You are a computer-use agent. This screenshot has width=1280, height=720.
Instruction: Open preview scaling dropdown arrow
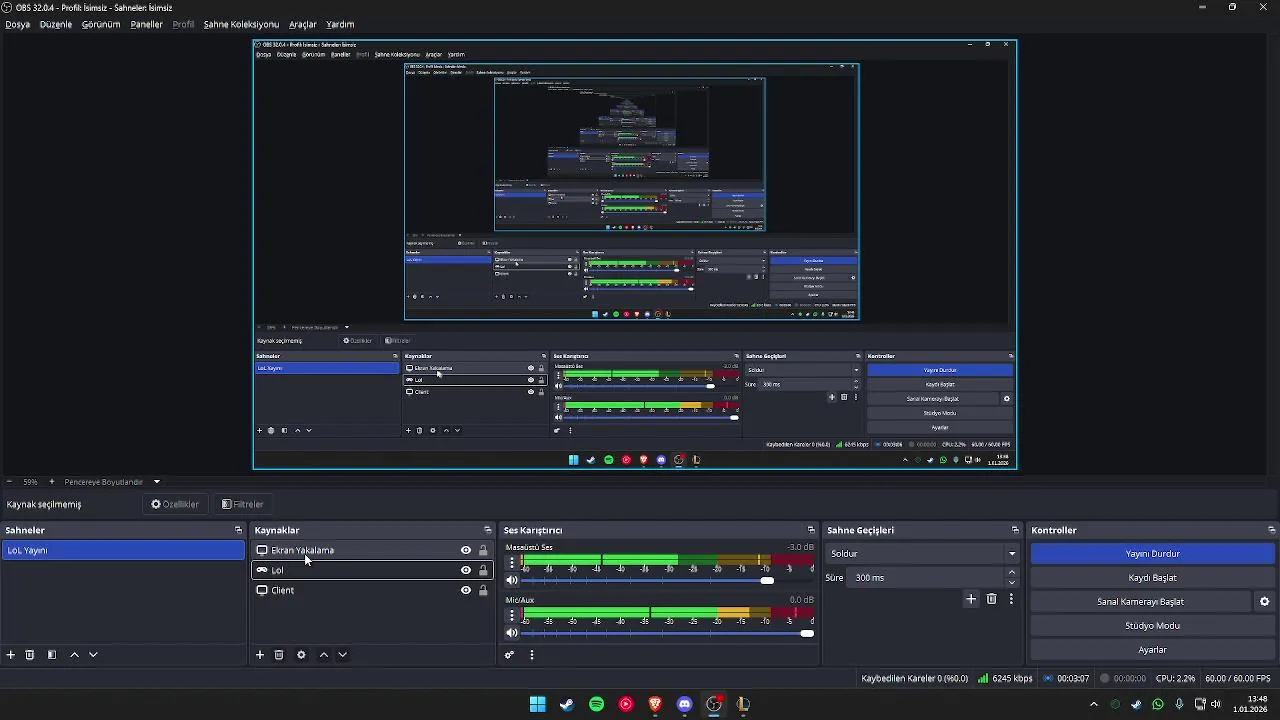point(157,482)
